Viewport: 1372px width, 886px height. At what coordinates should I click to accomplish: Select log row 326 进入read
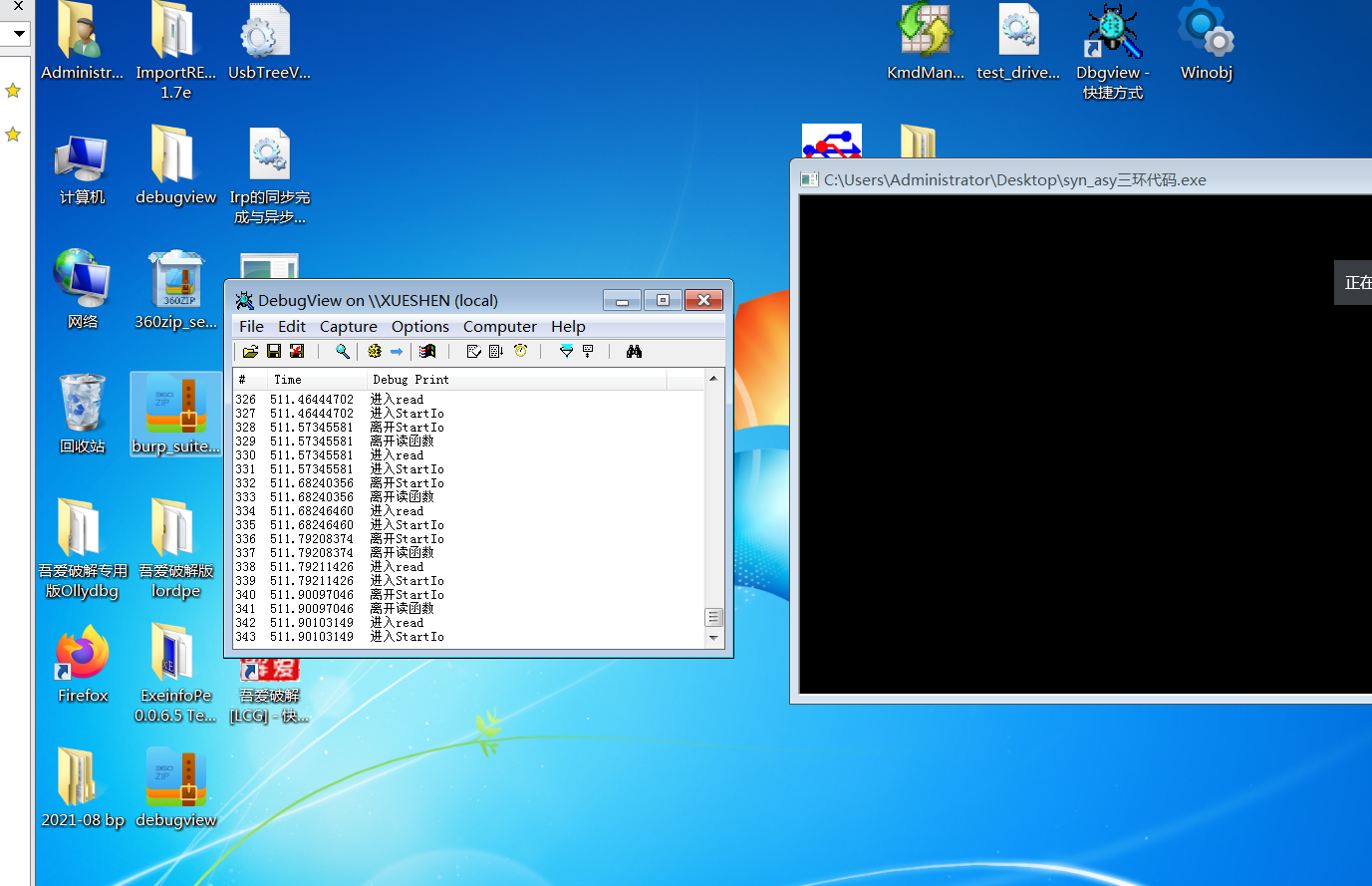pos(468,400)
